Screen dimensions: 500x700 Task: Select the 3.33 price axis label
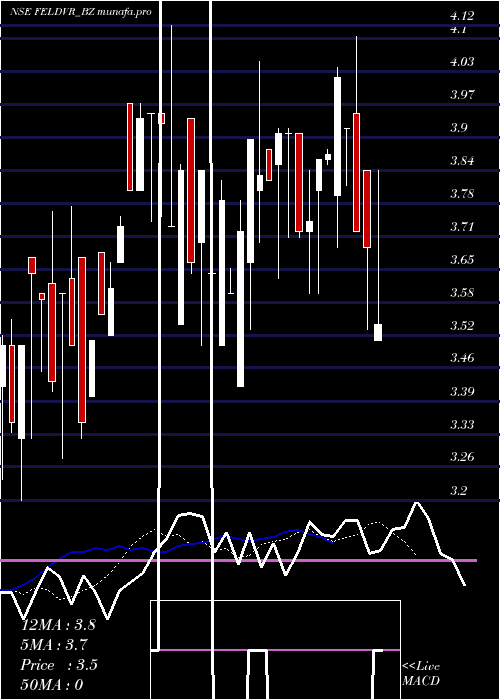[x=462, y=424]
